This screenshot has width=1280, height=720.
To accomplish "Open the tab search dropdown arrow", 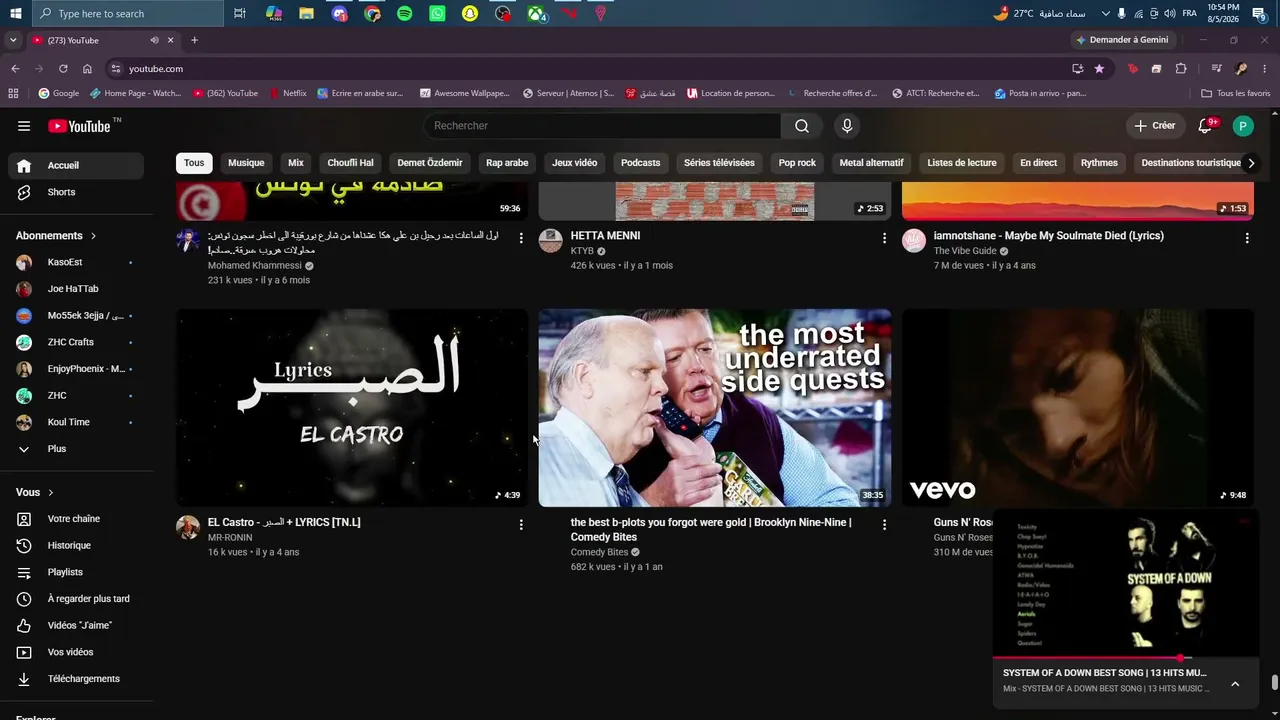I will coord(13,40).
